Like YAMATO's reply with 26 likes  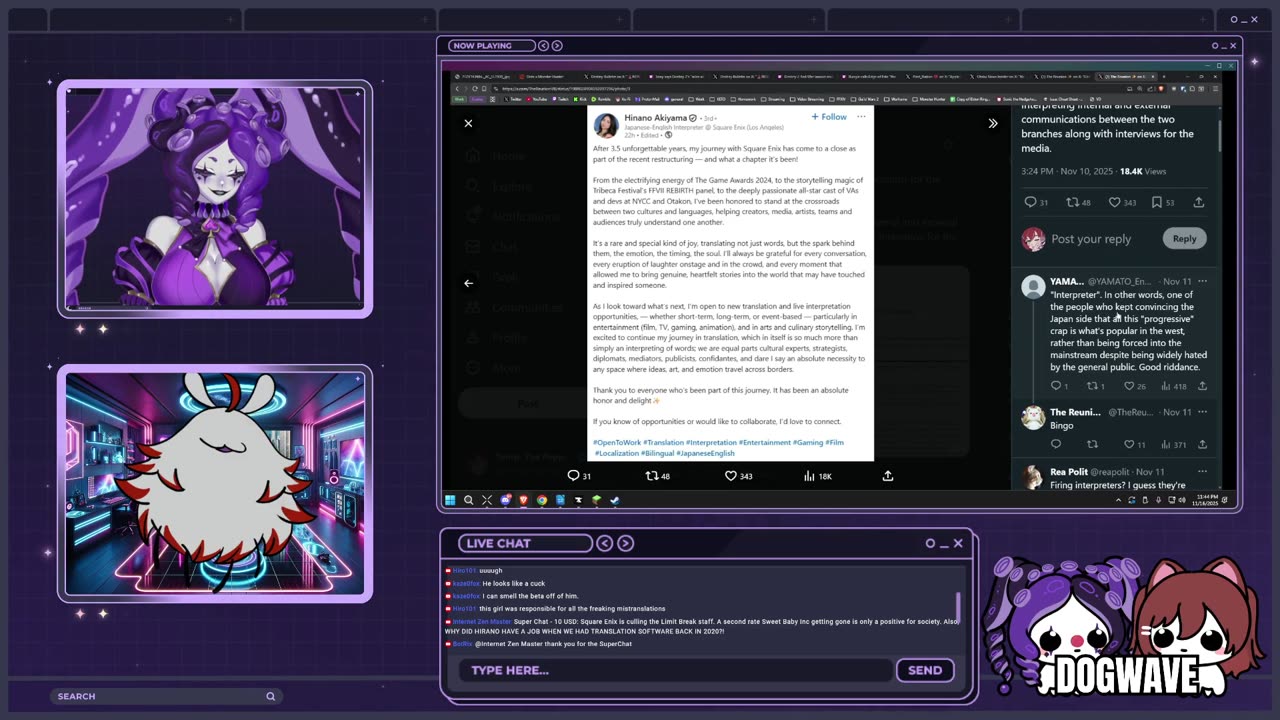pos(1129,386)
